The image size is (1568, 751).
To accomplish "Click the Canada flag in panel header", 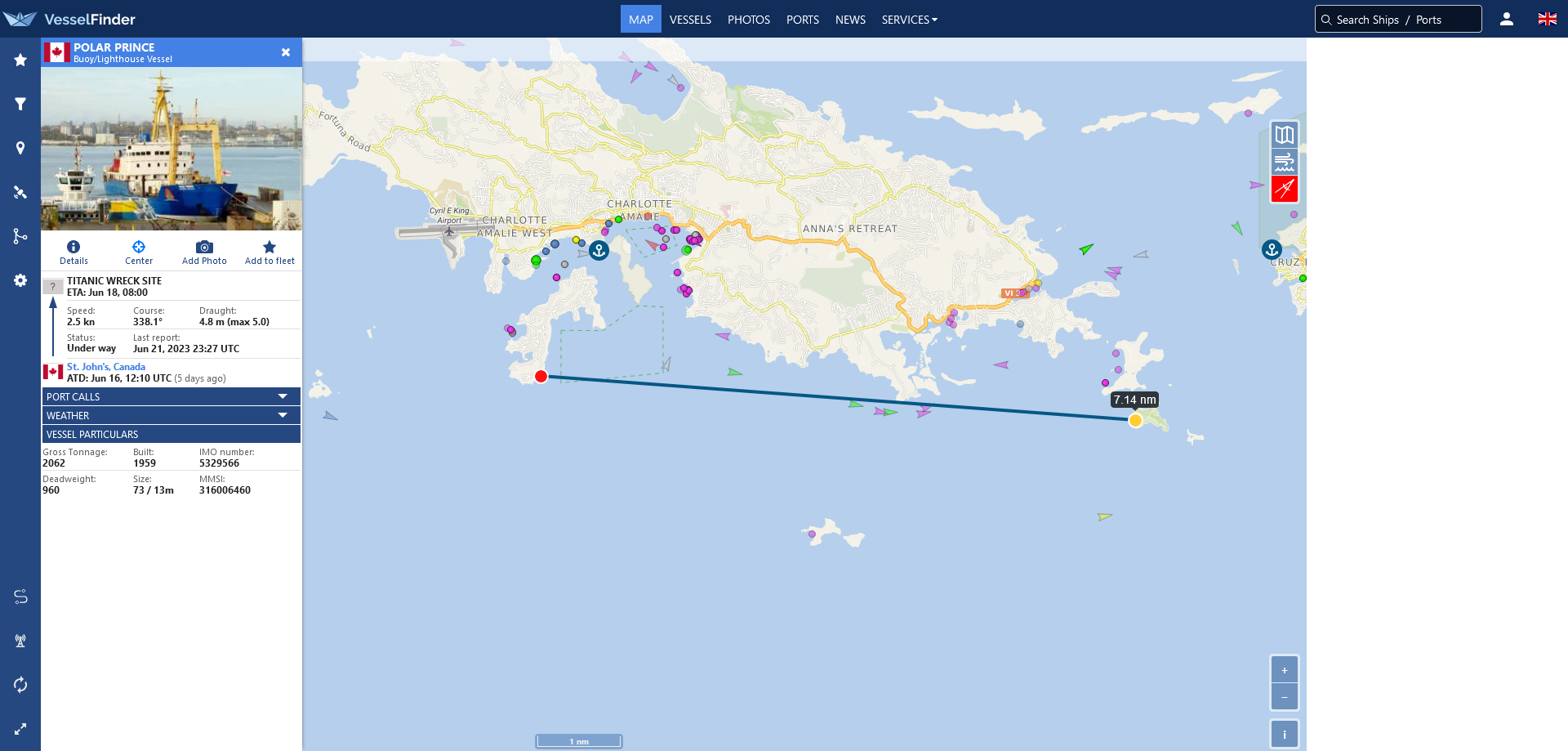I will coord(56,52).
